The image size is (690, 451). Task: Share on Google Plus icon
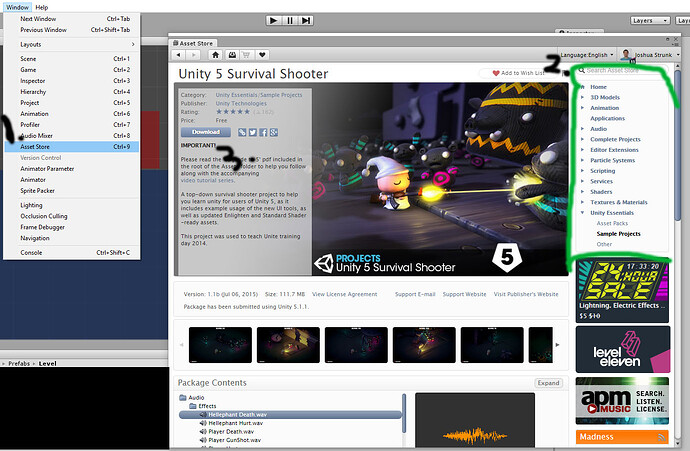[x=274, y=132]
